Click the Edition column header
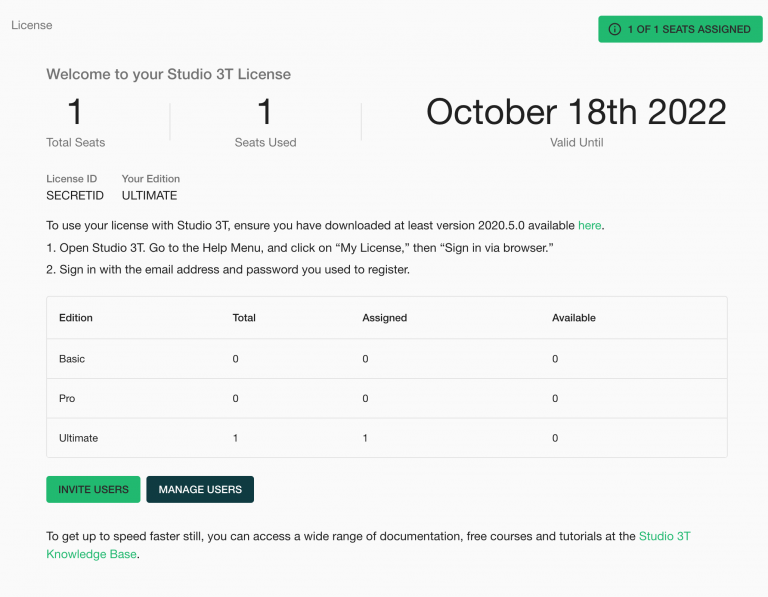This screenshot has height=597, width=768. pyautogui.click(x=76, y=318)
